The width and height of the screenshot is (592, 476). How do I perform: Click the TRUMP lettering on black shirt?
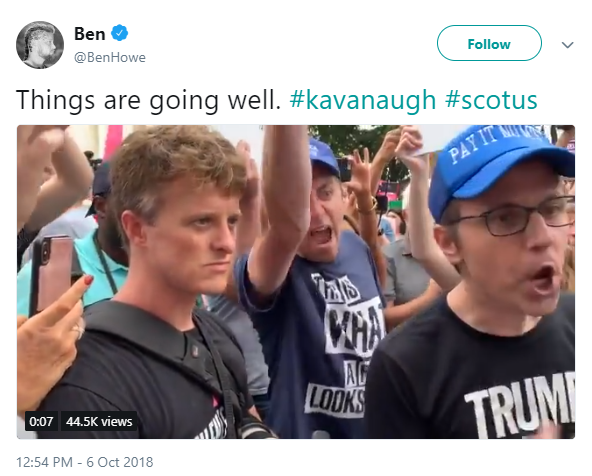pos(520,405)
